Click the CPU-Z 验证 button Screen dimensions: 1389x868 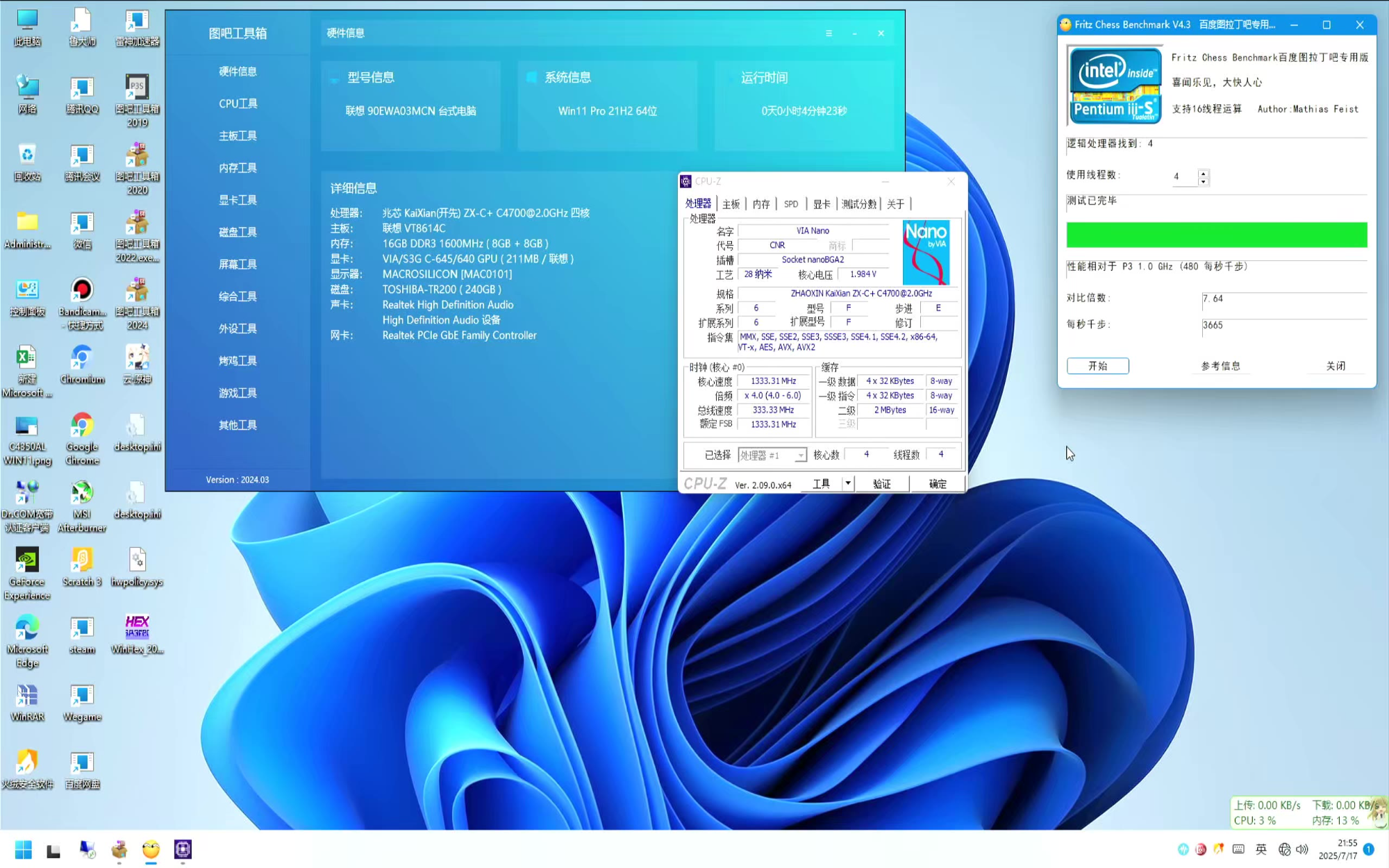882,483
